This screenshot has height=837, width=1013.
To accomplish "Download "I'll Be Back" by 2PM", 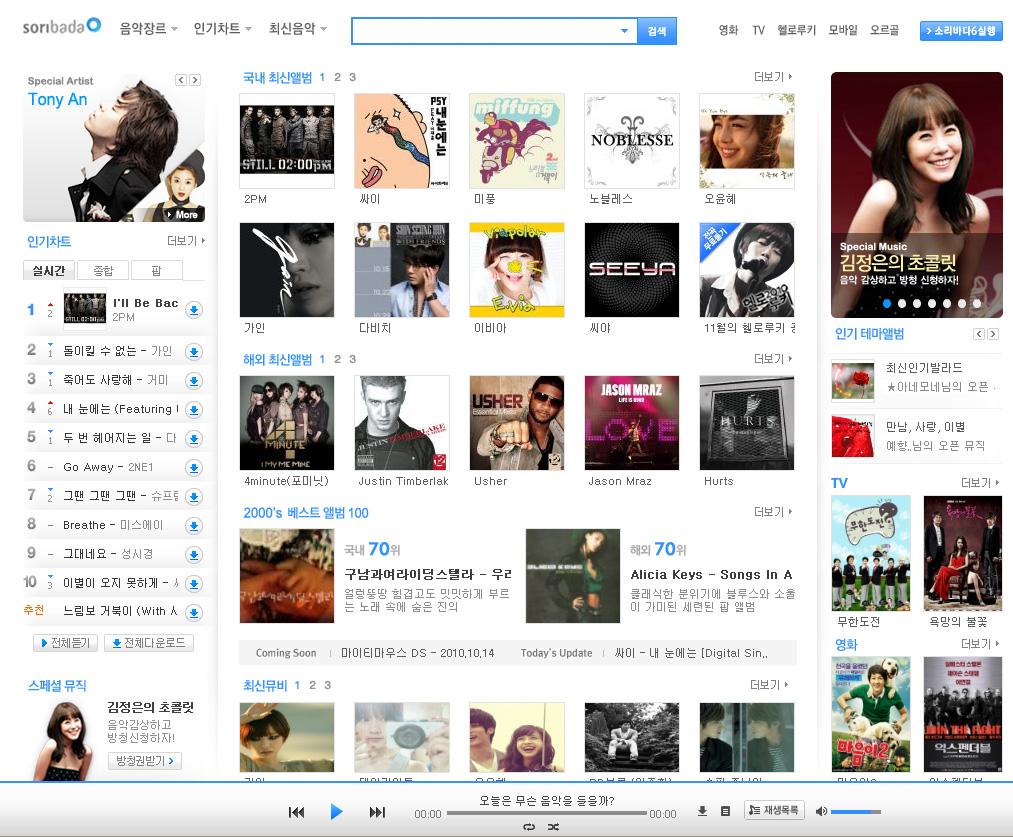I will (194, 310).
